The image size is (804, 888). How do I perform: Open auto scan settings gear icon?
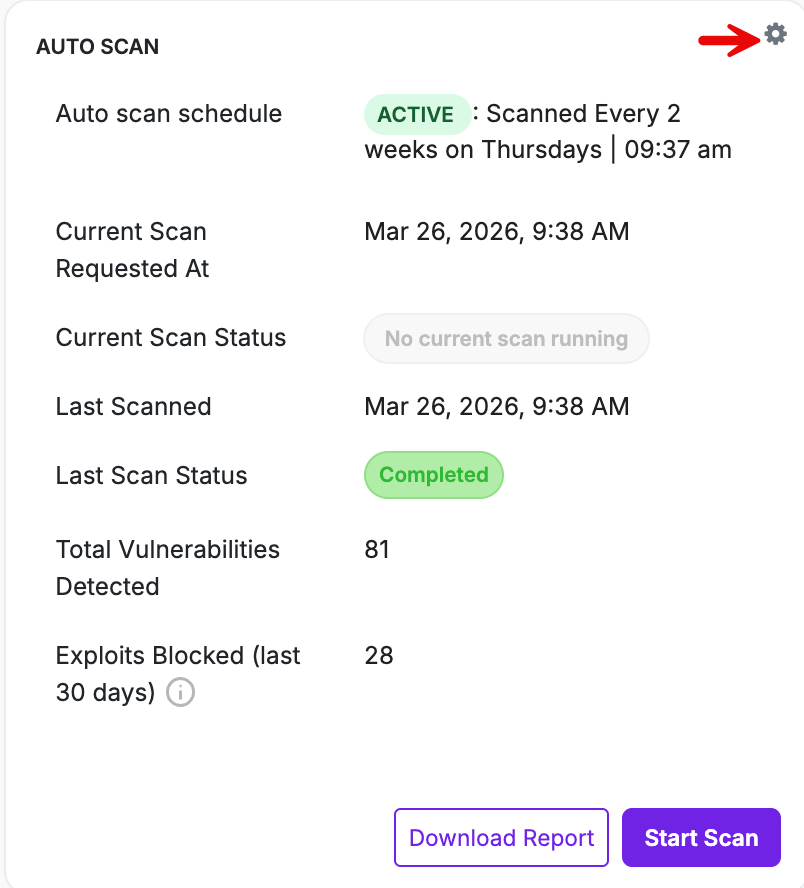click(775, 35)
